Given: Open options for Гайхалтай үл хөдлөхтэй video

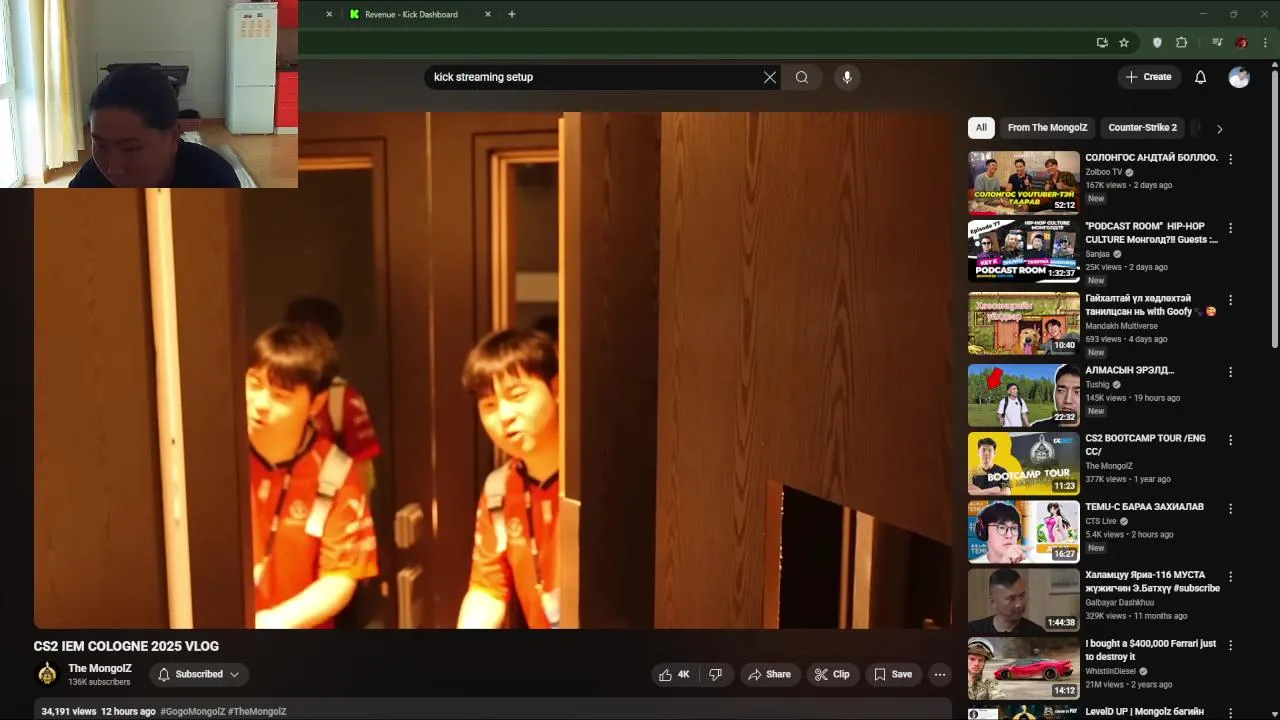Looking at the screenshot, I should click(1231, 300).
